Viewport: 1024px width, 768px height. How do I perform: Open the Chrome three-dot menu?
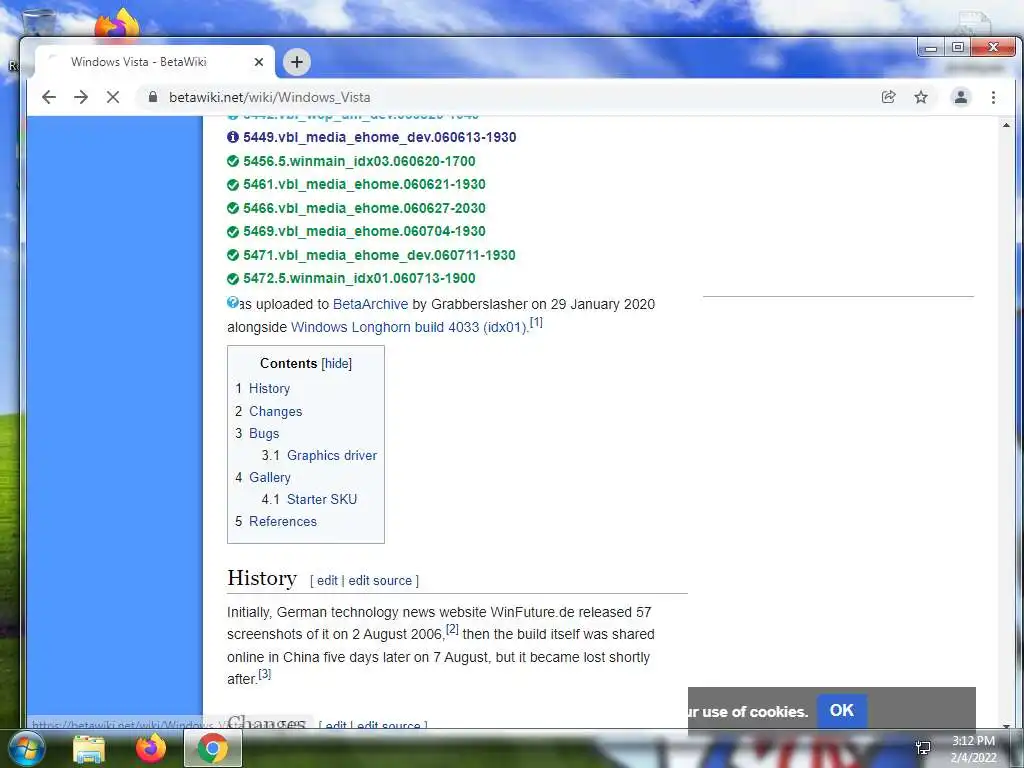[993, 97]
